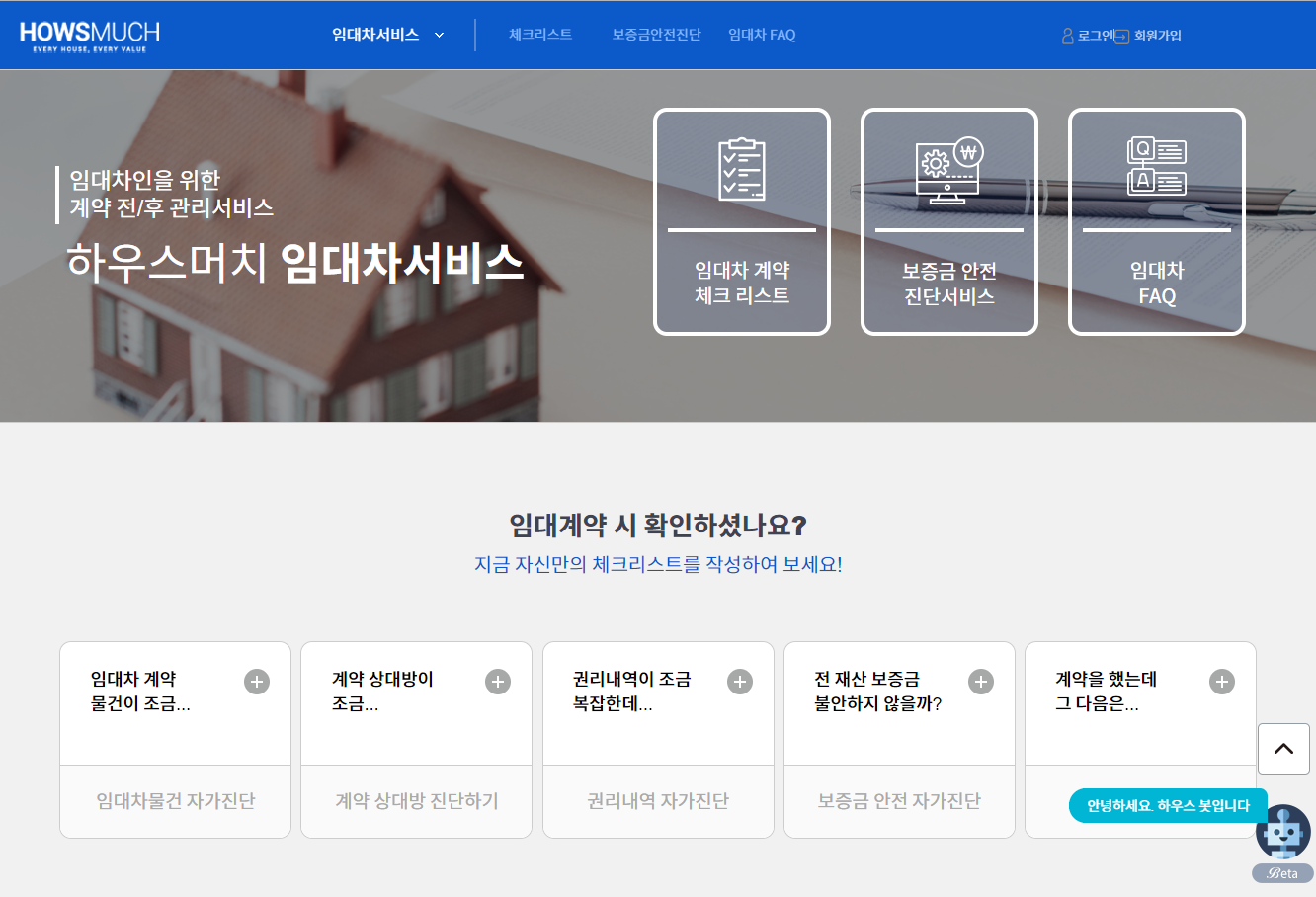Image resolution: width=1316 pixels, height=897 pixels.
Task: Click the 로그인 user icon
Action: [x=1067, y=36]
